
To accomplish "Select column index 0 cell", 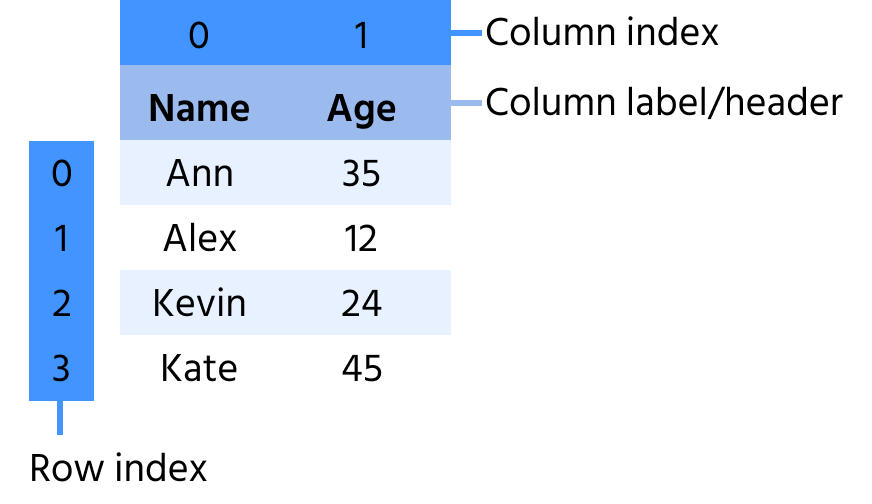I will point(199,36).
